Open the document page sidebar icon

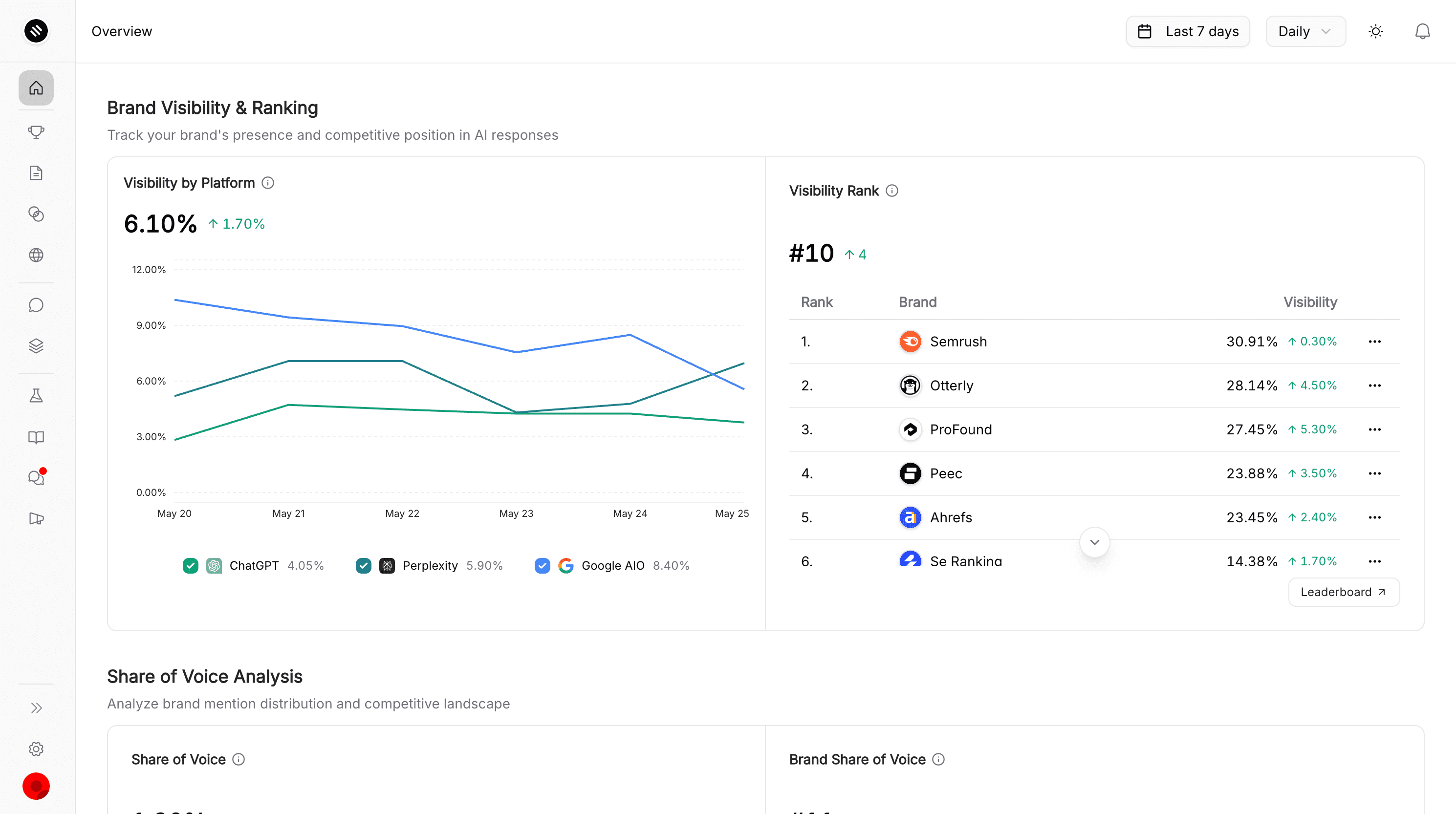click(36, 173)
